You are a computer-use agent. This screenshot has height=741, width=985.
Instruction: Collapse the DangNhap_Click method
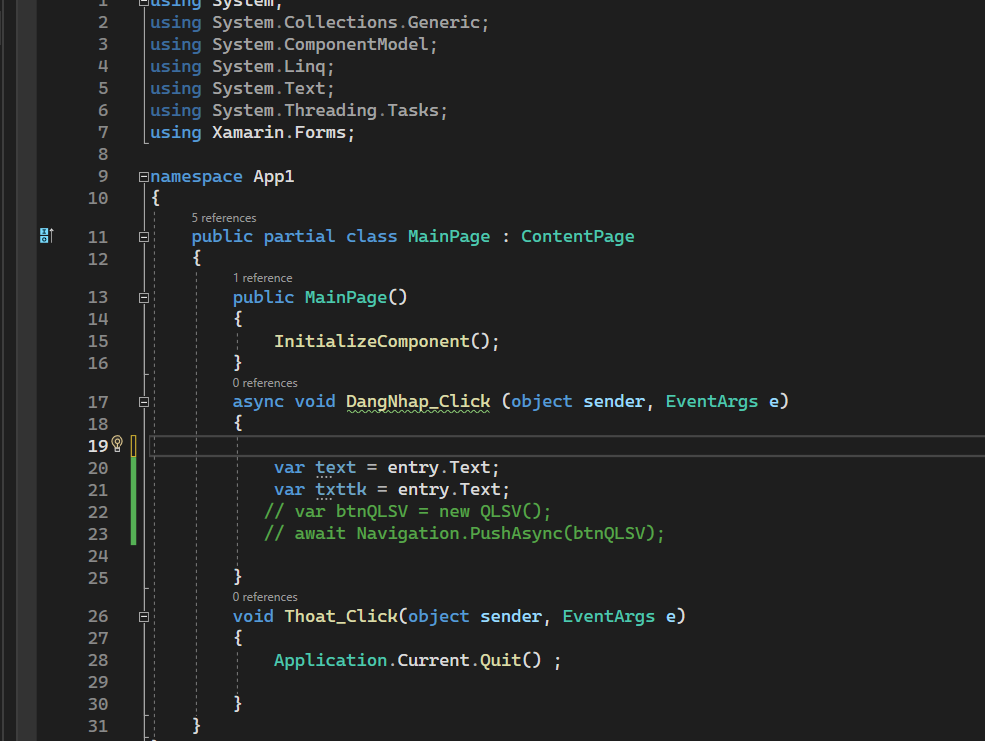click(x=143, y=401)
